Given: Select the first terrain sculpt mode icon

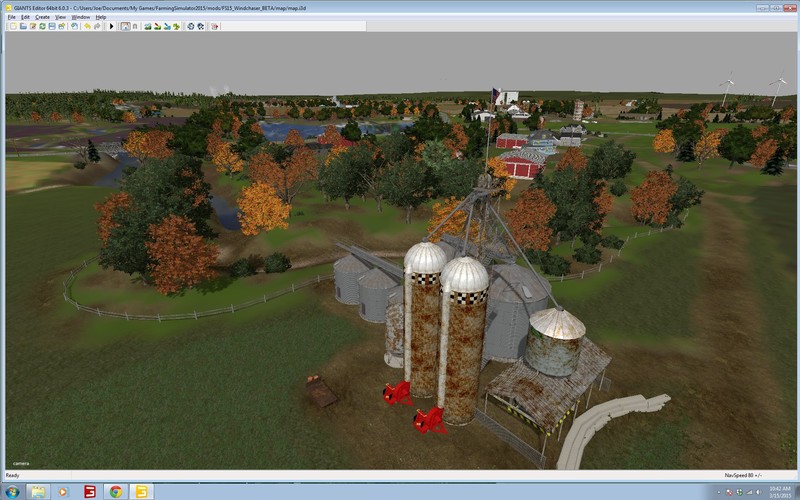Looking at the screenshot, I should coord(147,26).
